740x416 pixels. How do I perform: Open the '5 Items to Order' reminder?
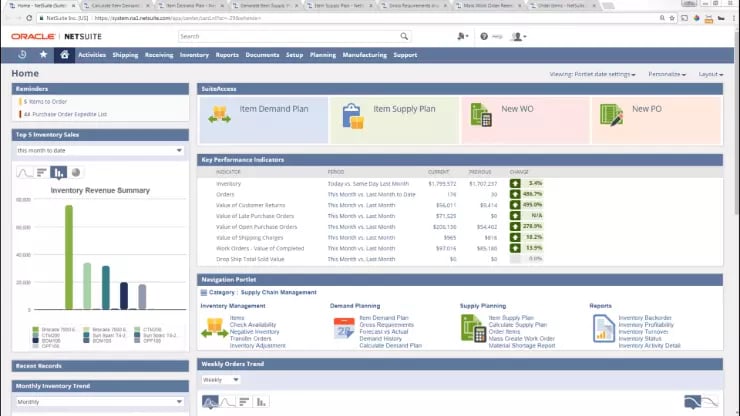[x=45, y=102]
